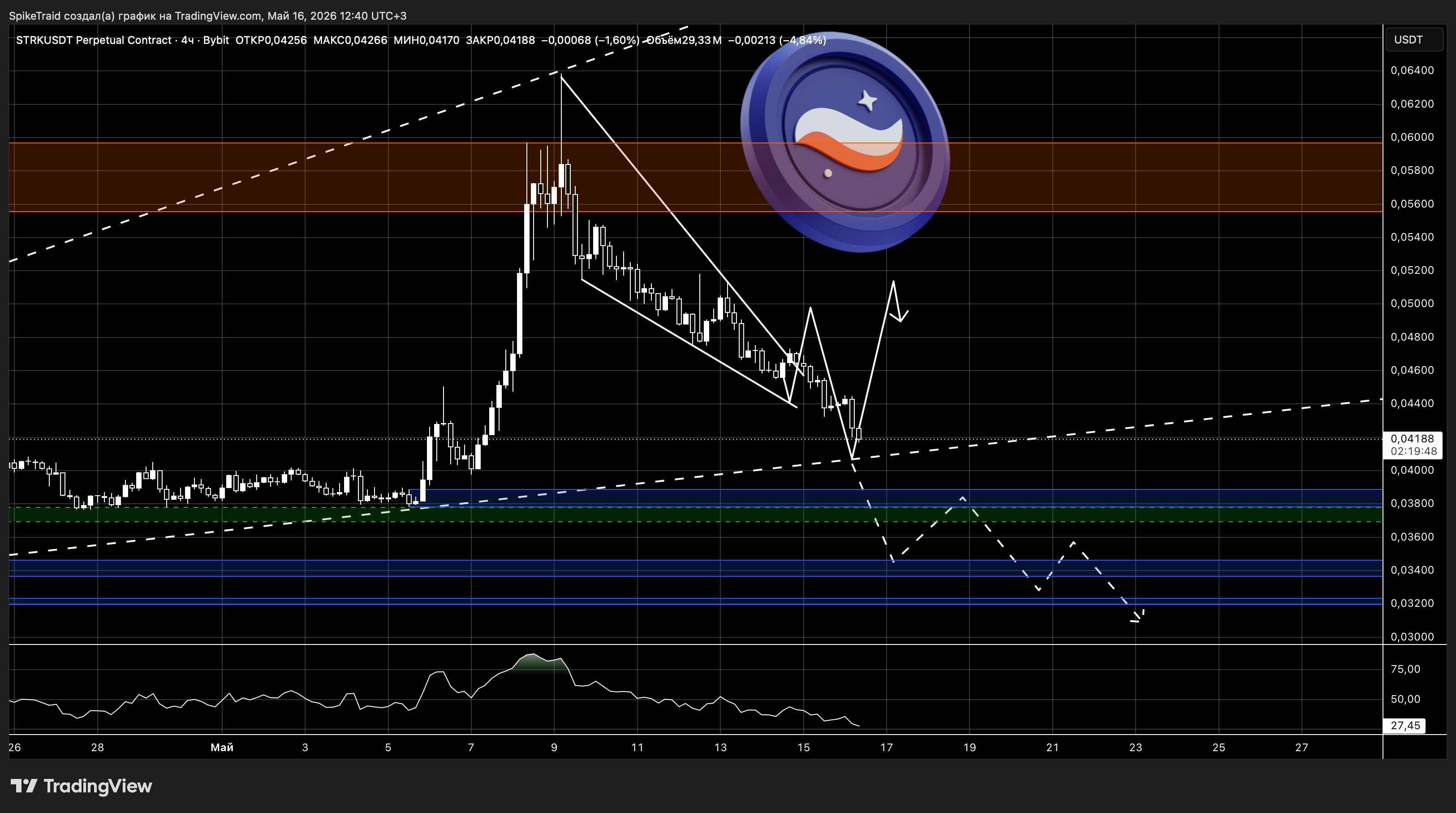Click the TradingView logo at bottom left

pos(82,786)
